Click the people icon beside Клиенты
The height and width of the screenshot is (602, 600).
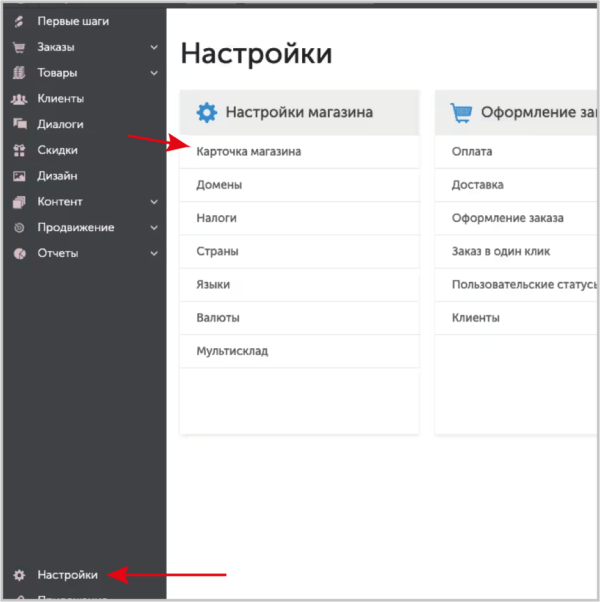[19, 99]
